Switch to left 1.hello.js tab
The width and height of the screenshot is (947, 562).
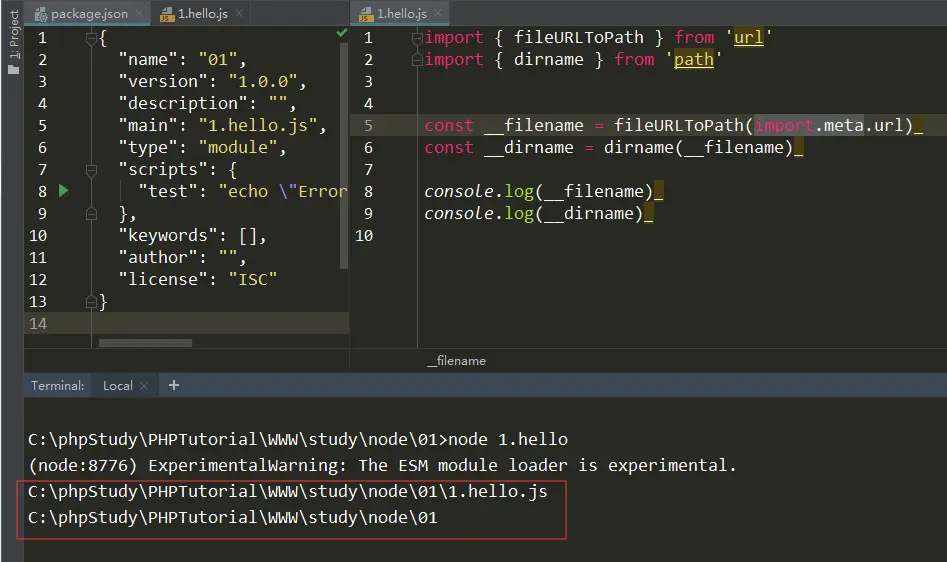(x=202, y=13)
